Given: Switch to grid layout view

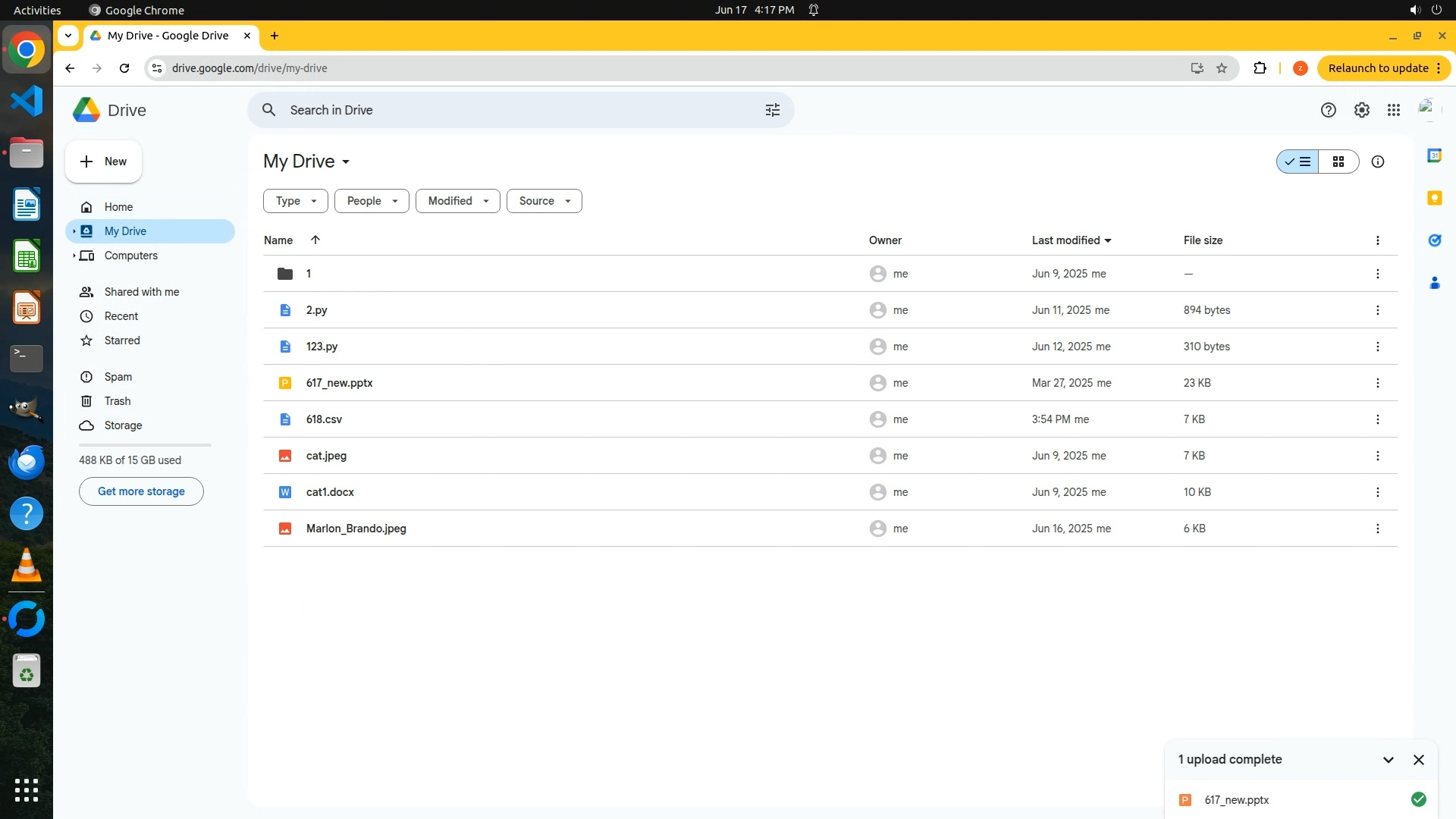Looking at the screenshot, I should pos(1338,162).
